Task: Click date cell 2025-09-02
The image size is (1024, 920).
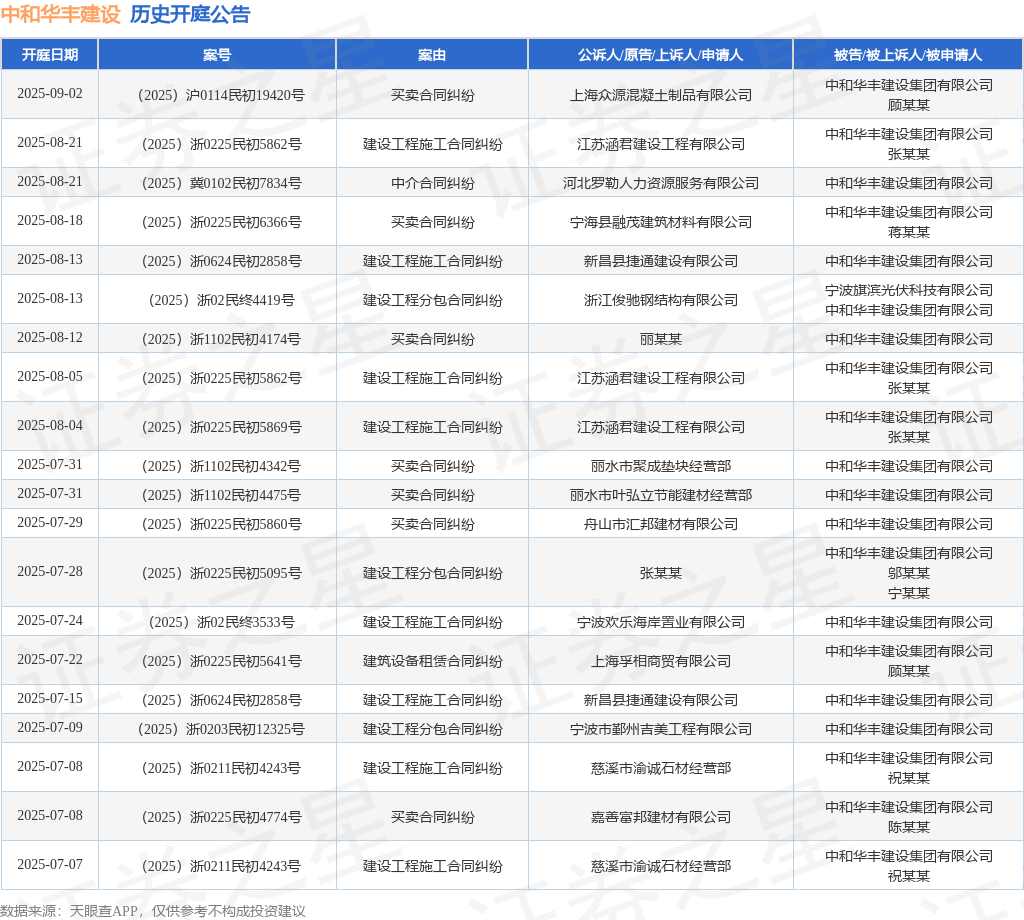Action: click(x=50, y=93)
